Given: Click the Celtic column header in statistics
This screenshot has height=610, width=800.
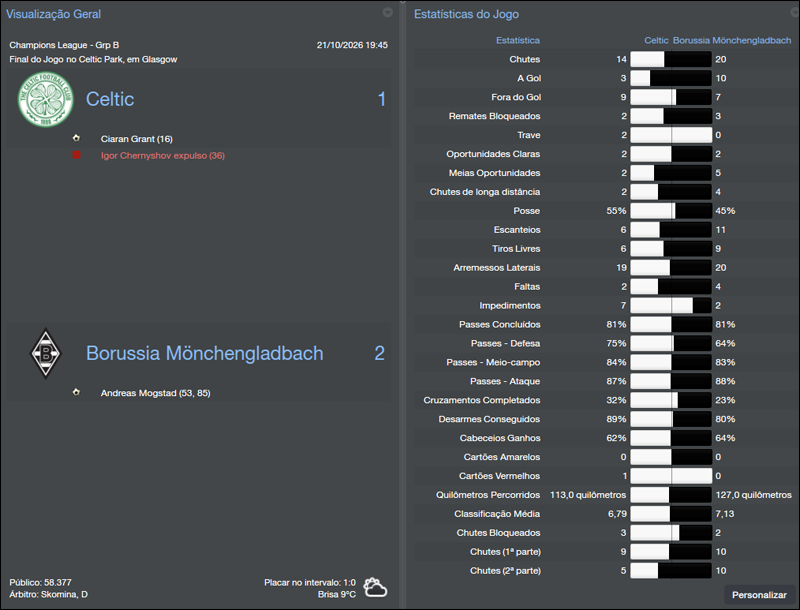Looking at the screenshot, I should click(656, 40).
